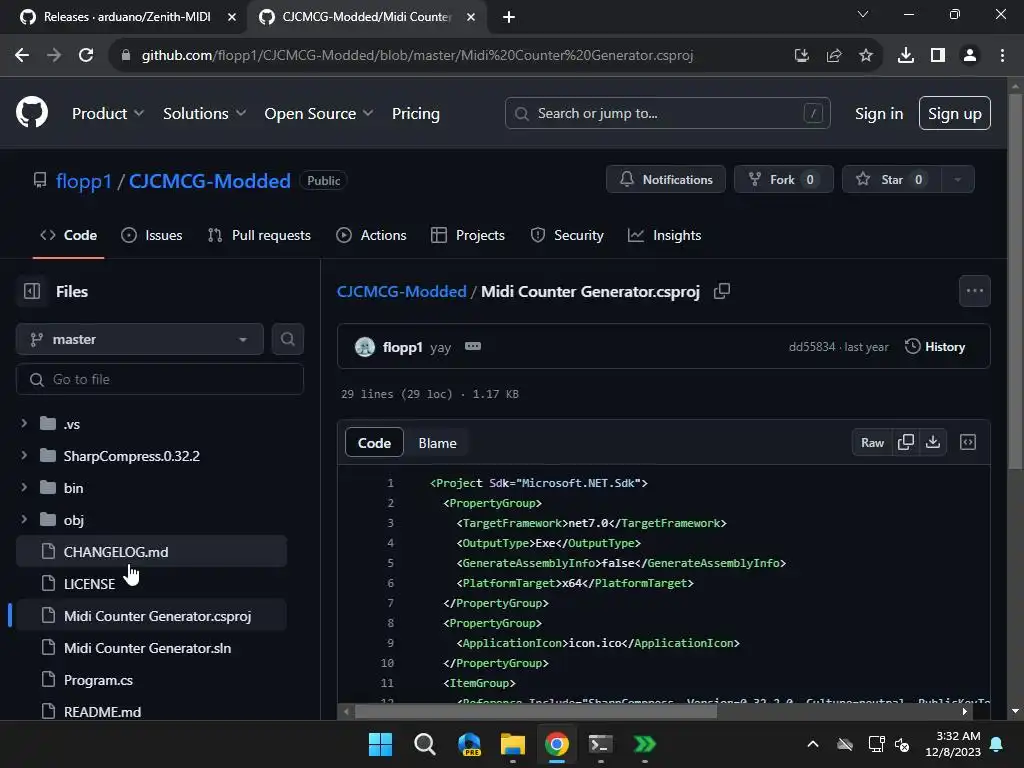Expand the Open Source menu
The height and width of the screenshot is (768, 1024).
click(319, 113)
